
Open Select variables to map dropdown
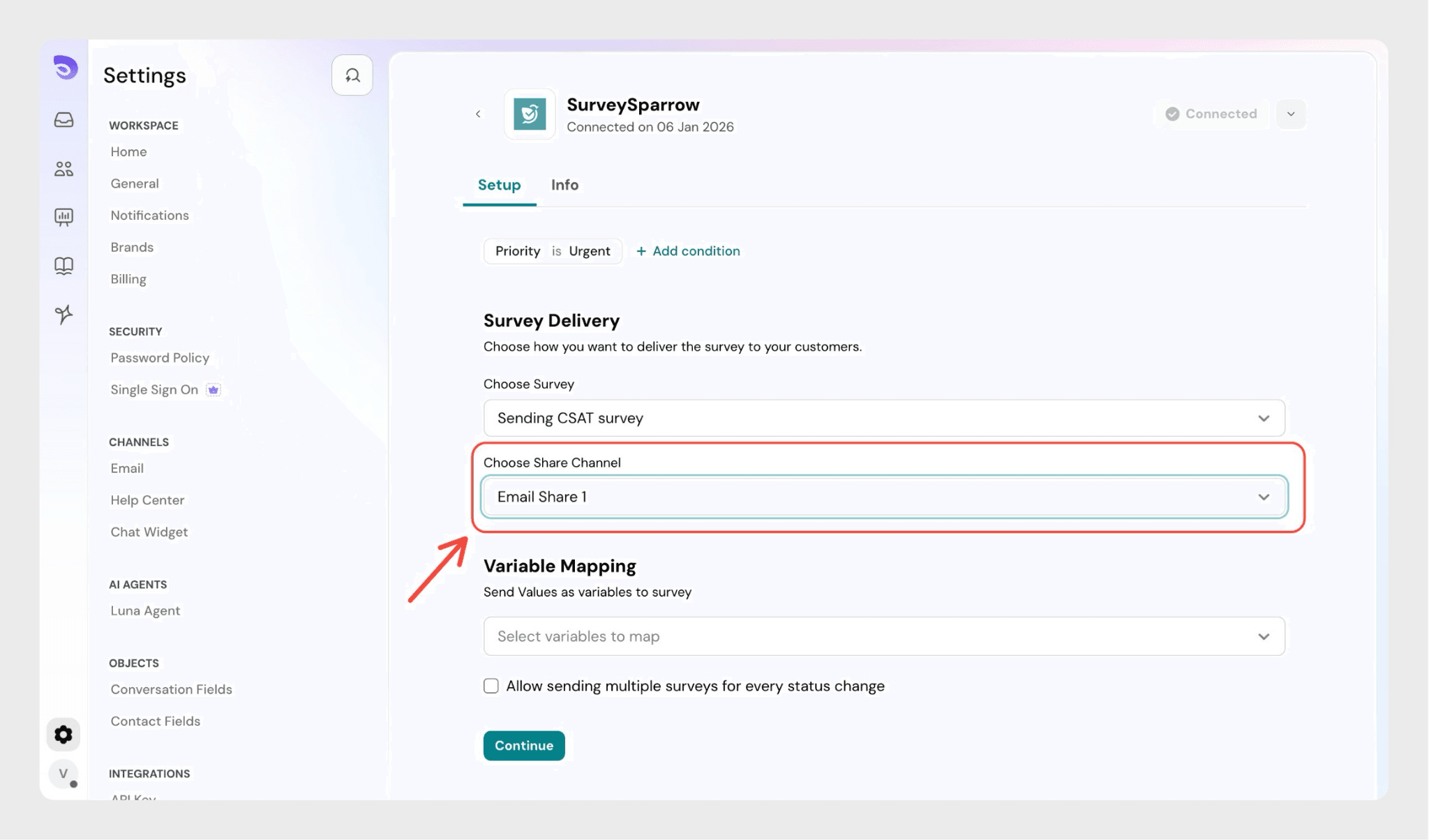(883, 636)
